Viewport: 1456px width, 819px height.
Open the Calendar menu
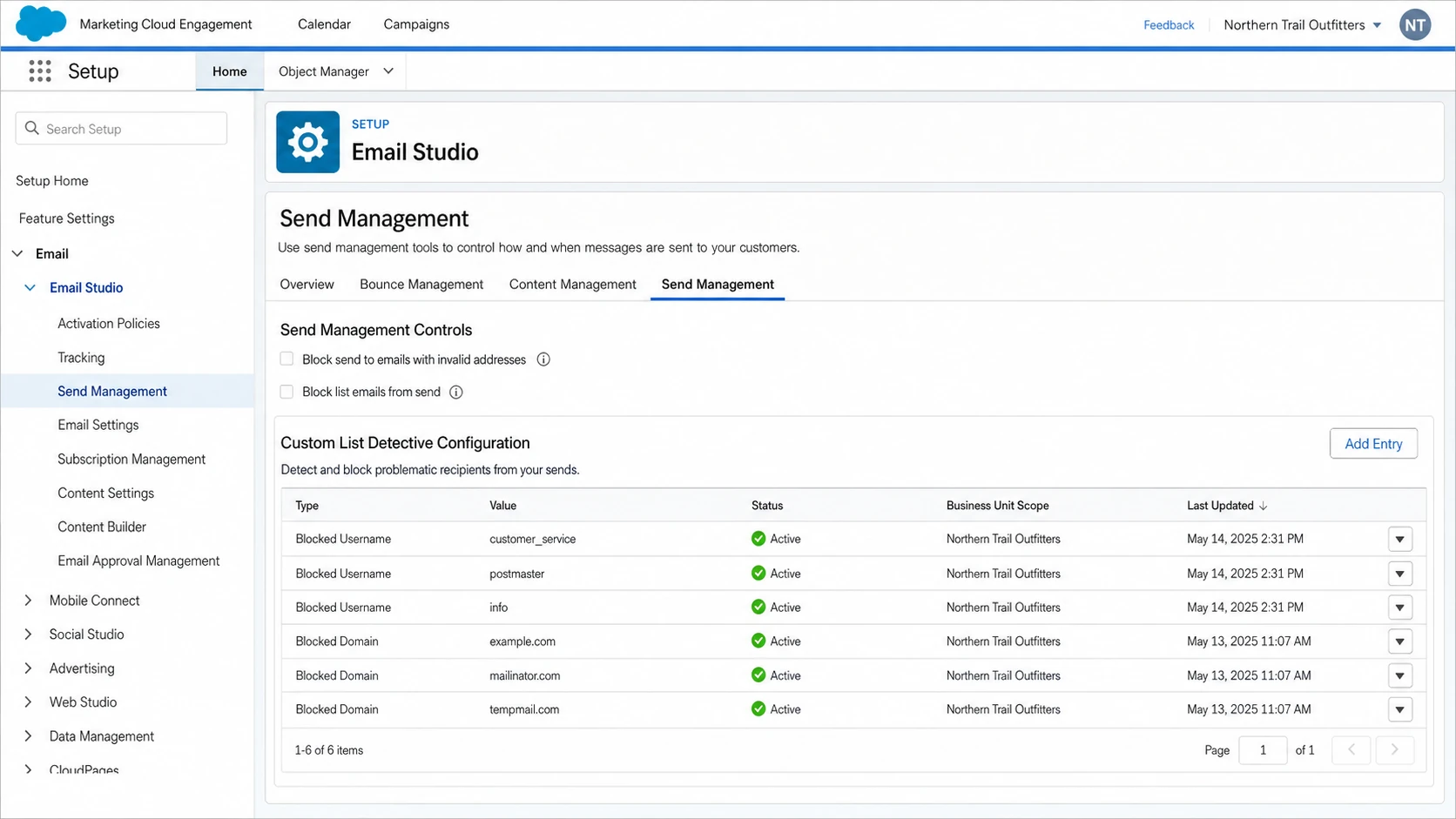point(324,24)
